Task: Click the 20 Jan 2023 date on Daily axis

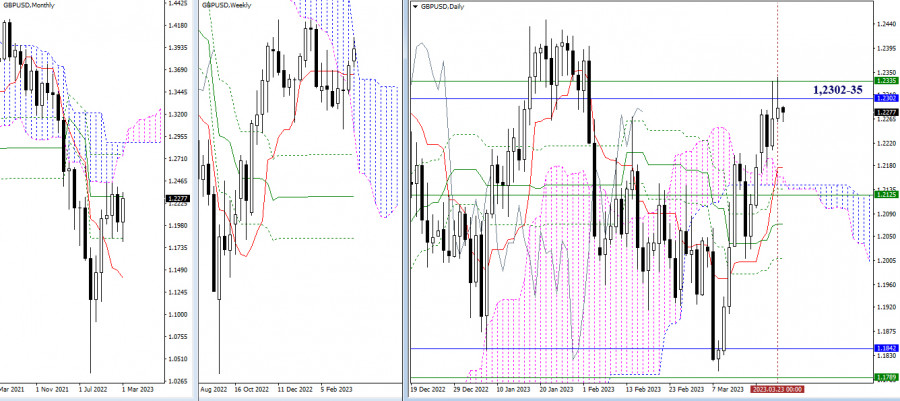Action: [555, 389]
